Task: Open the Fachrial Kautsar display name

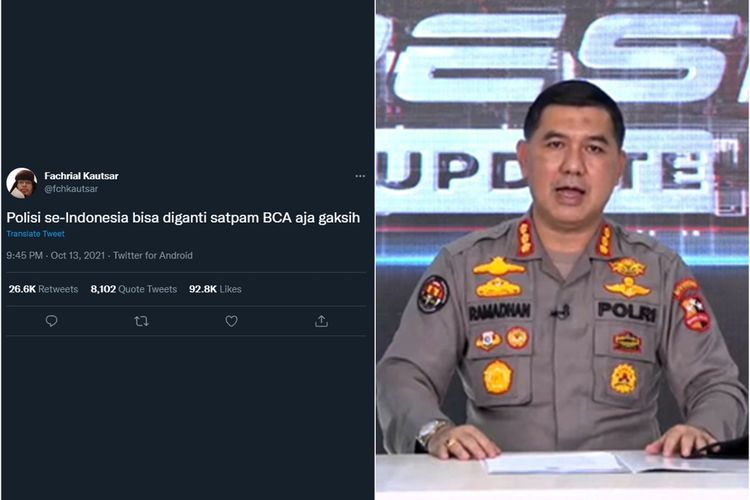Action: pyautogui.click(x=81, y=176)
